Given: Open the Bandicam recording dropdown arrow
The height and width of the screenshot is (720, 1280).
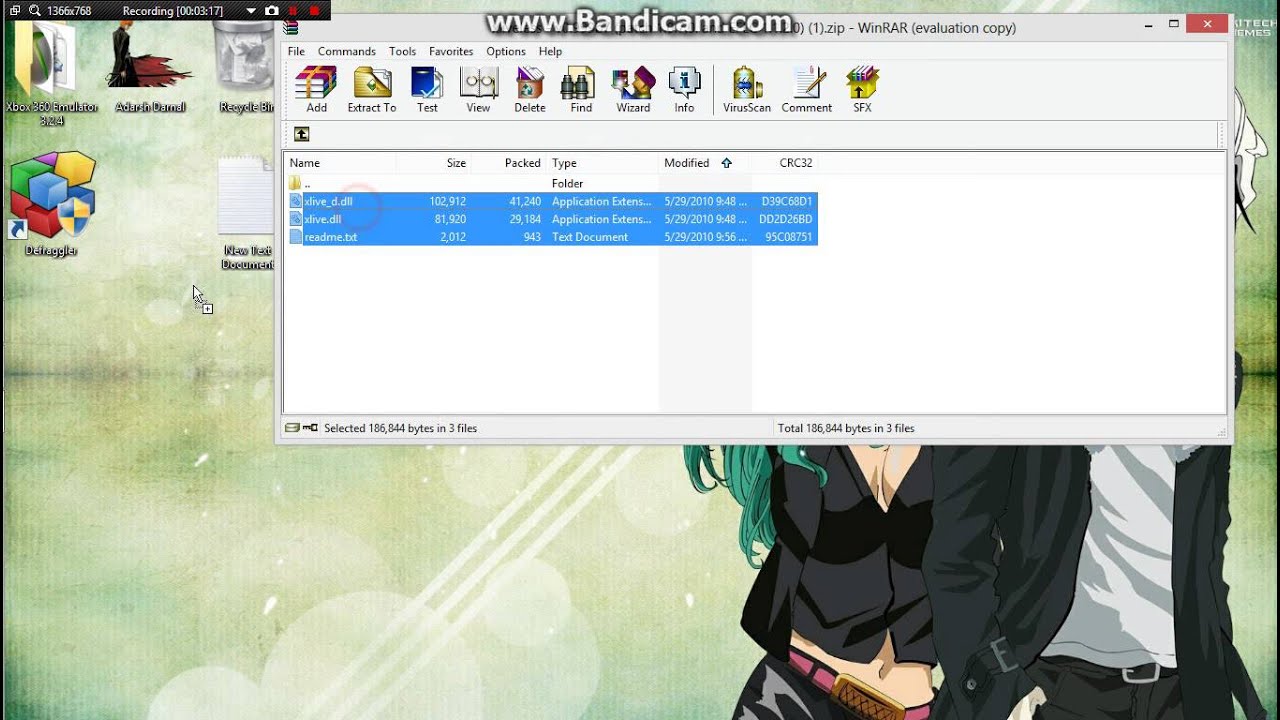Looking at the screenshot, I should click(251, 11).
